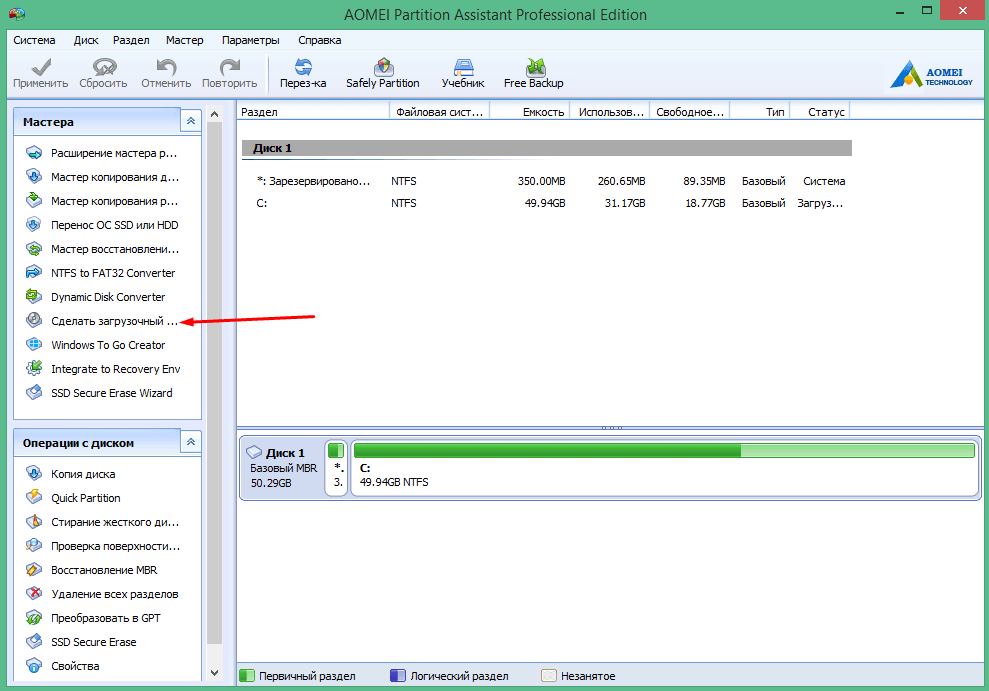
Task: Select the Зарезервировано partition row
Action: 547,181
